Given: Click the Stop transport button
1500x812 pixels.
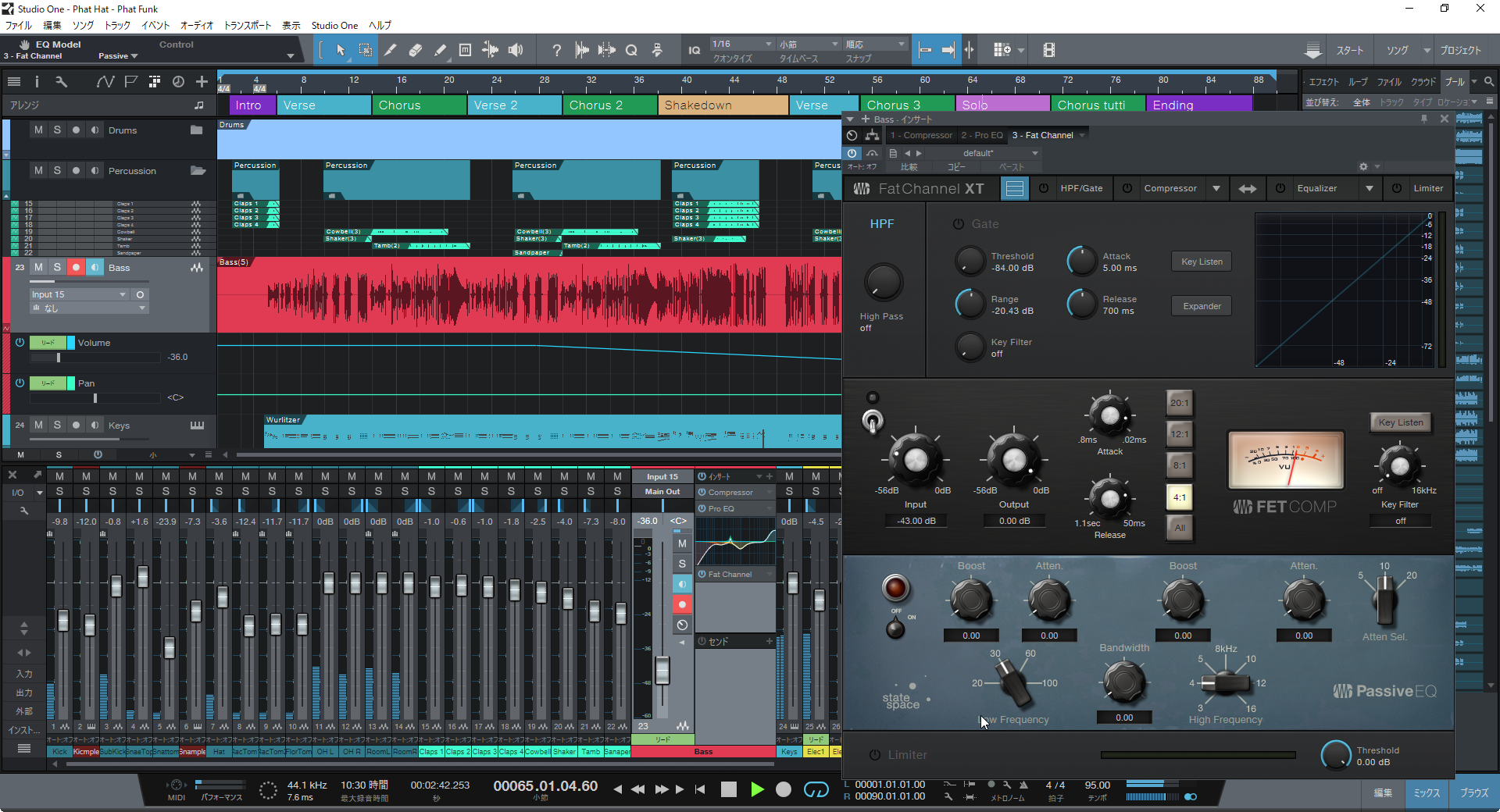Looking at the screenshot, I should pyautogui.click(x=729, y=789).
